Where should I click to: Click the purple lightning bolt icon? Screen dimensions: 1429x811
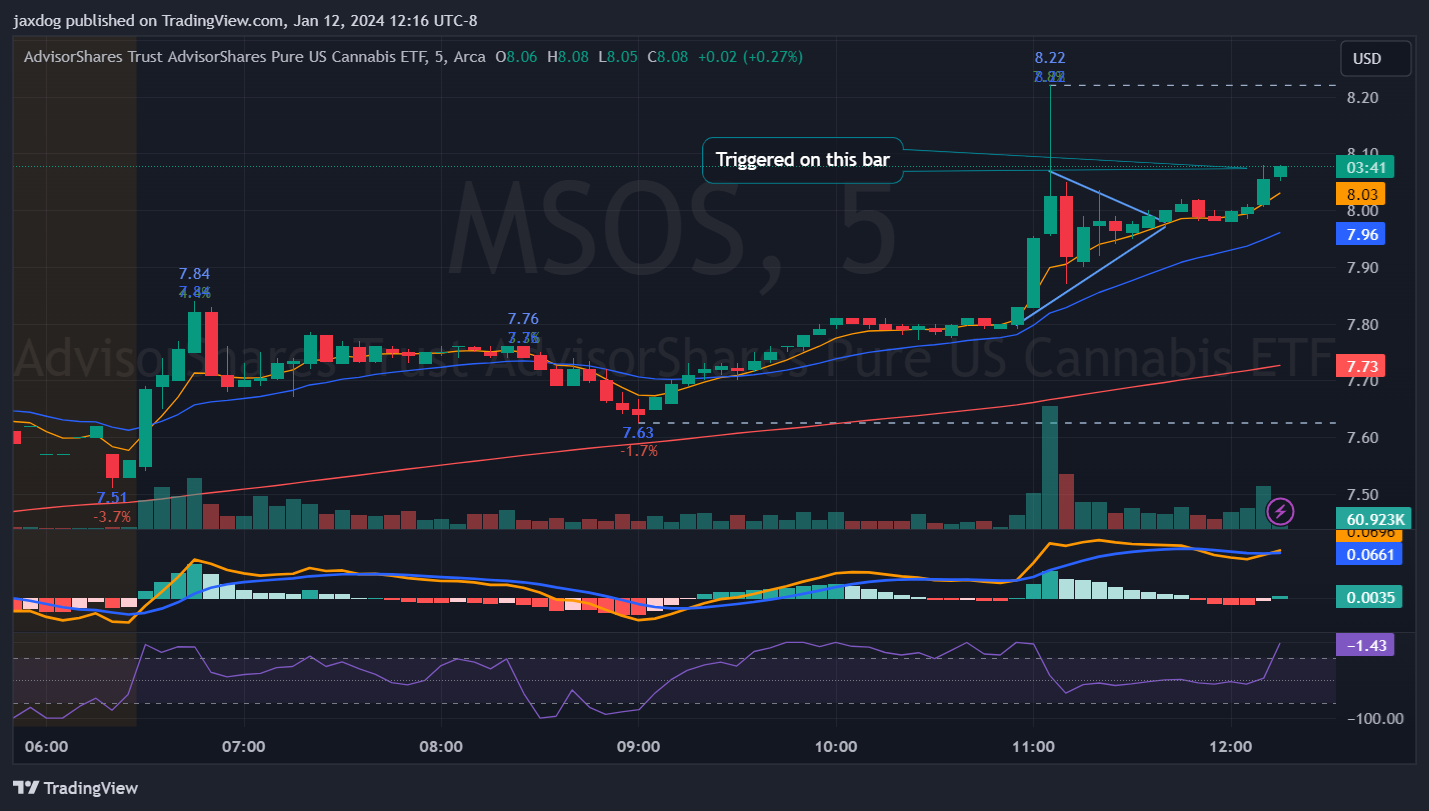pos(1280,512)
